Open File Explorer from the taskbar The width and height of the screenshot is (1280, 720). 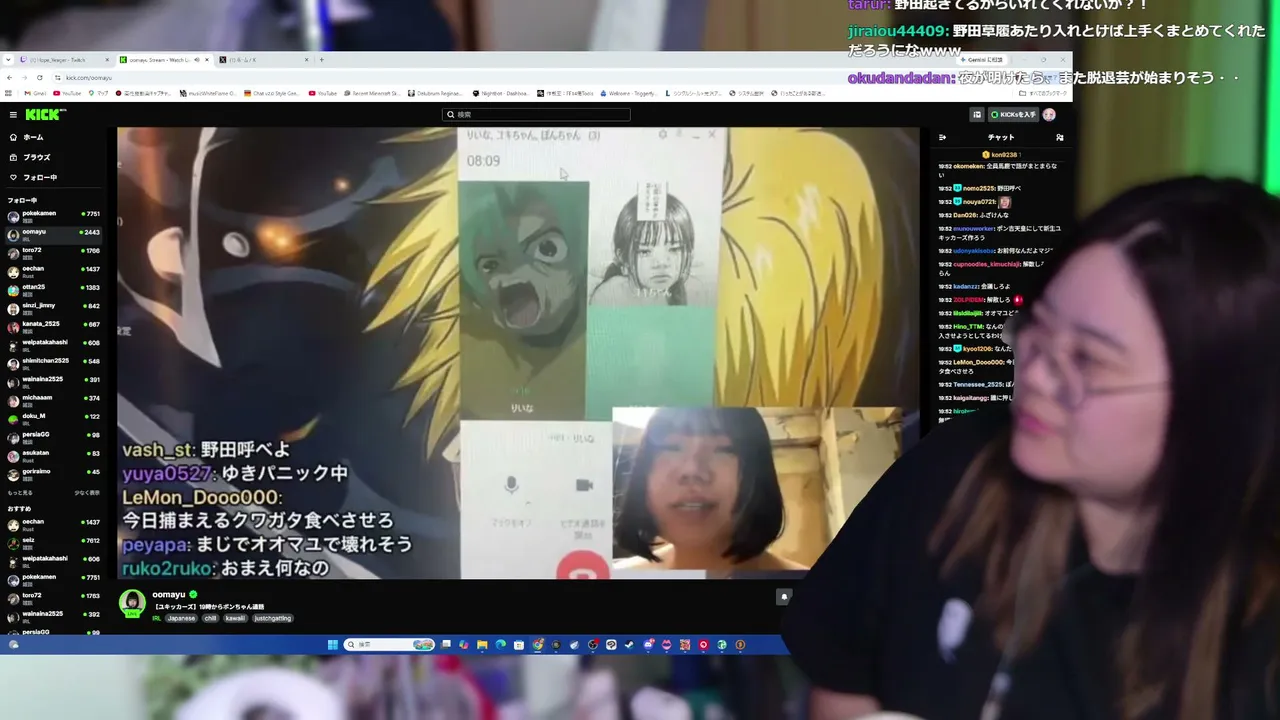[x=482, y=645]
